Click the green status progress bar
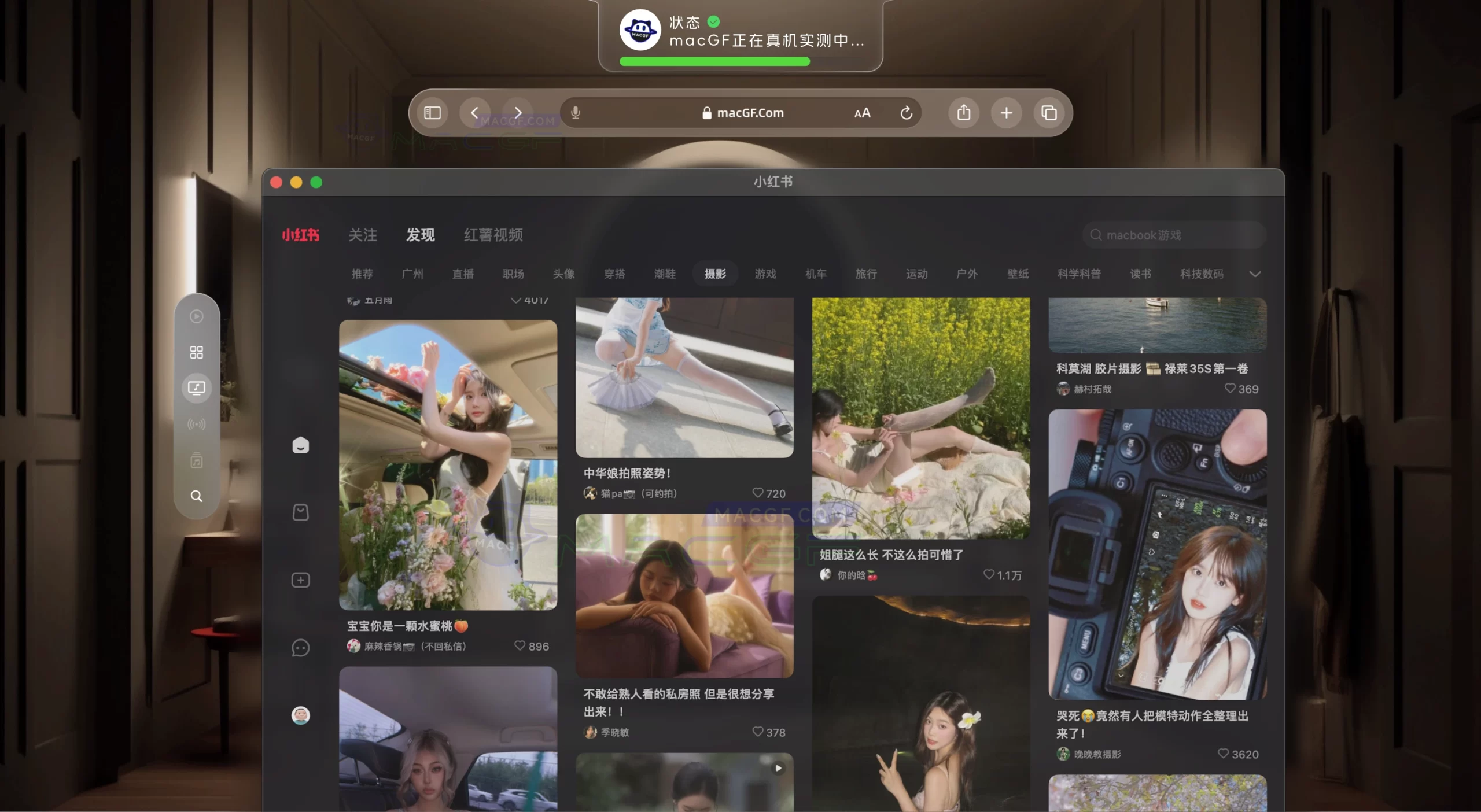The height and width of the screenshot is (812, 1481). pos(714,62)
